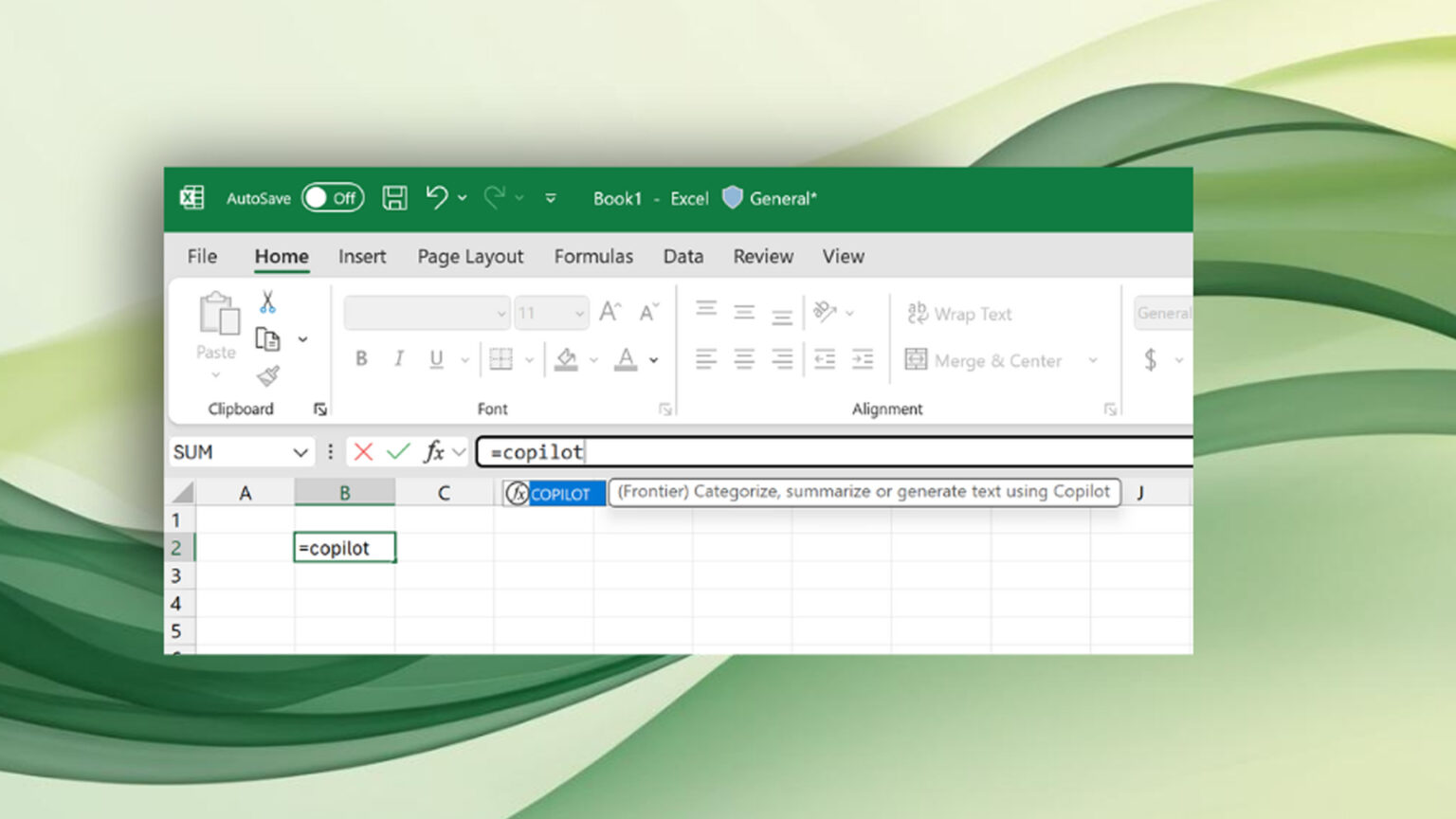Image resolution: width=1456 pixels, height=819 pixels.
Task: Click the Copy icon
Action: [268, 338]
